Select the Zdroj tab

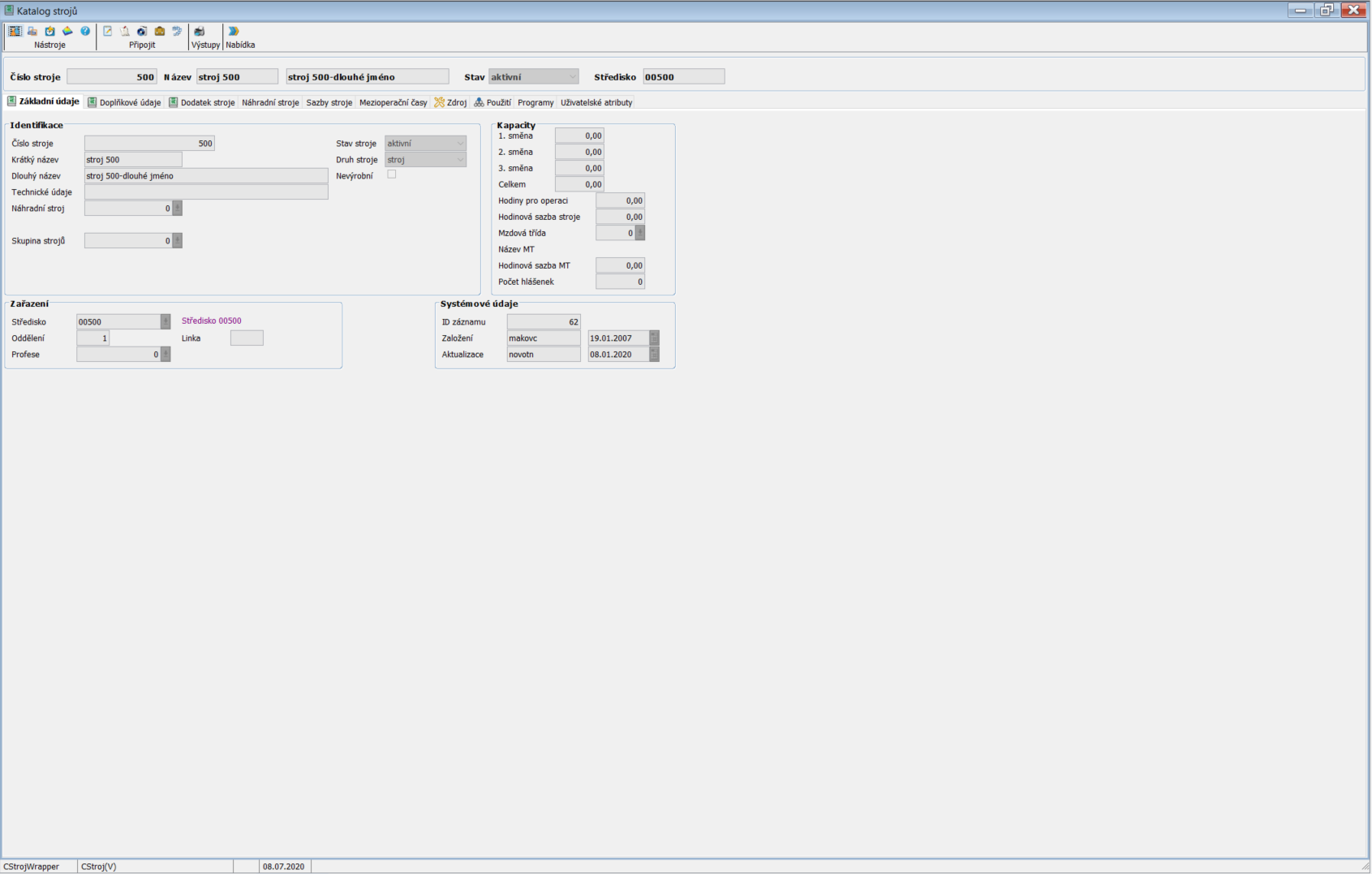tap(450, 103)
